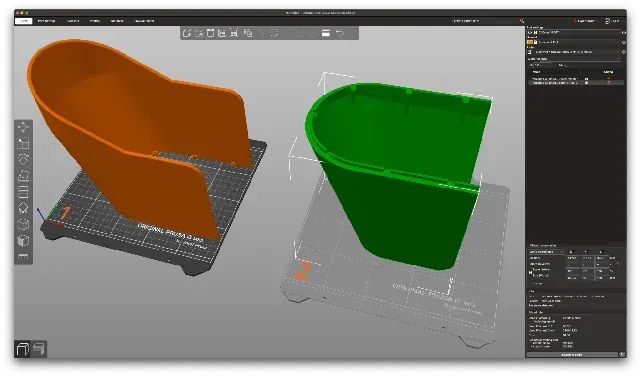Select the Paint-on supports tool
The image size is (640, 376).
coord(24,208)
